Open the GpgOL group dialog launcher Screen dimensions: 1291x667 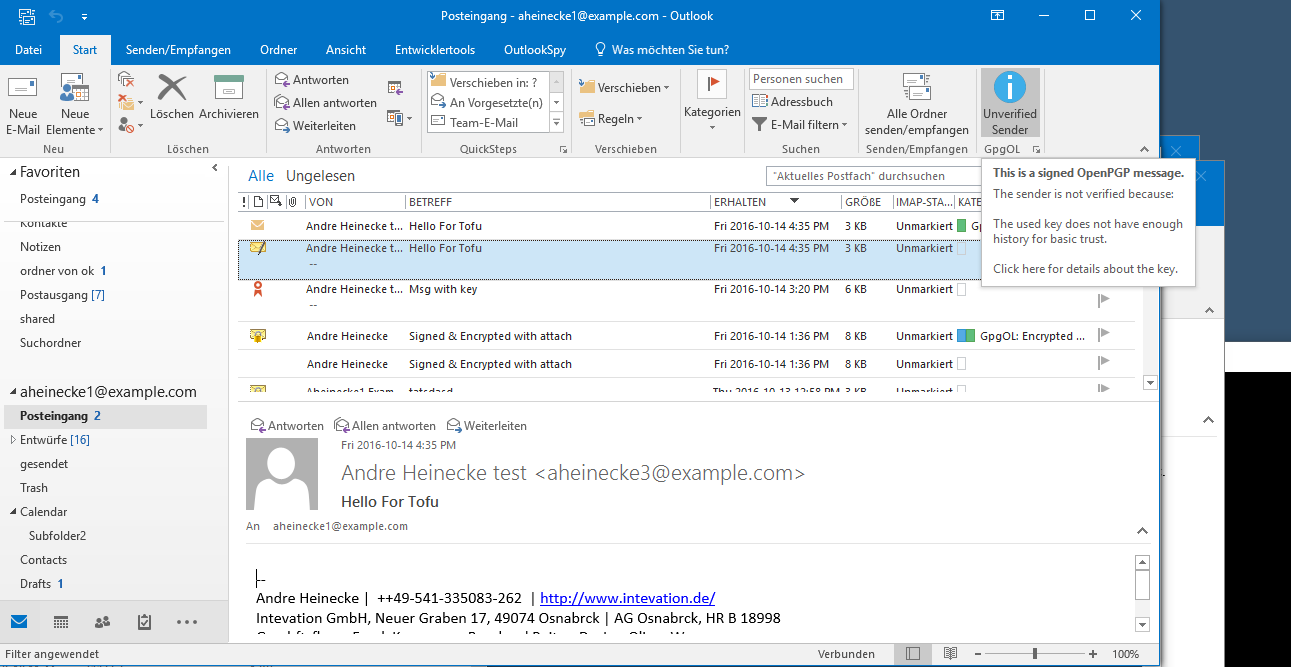tap(1035, 150)
